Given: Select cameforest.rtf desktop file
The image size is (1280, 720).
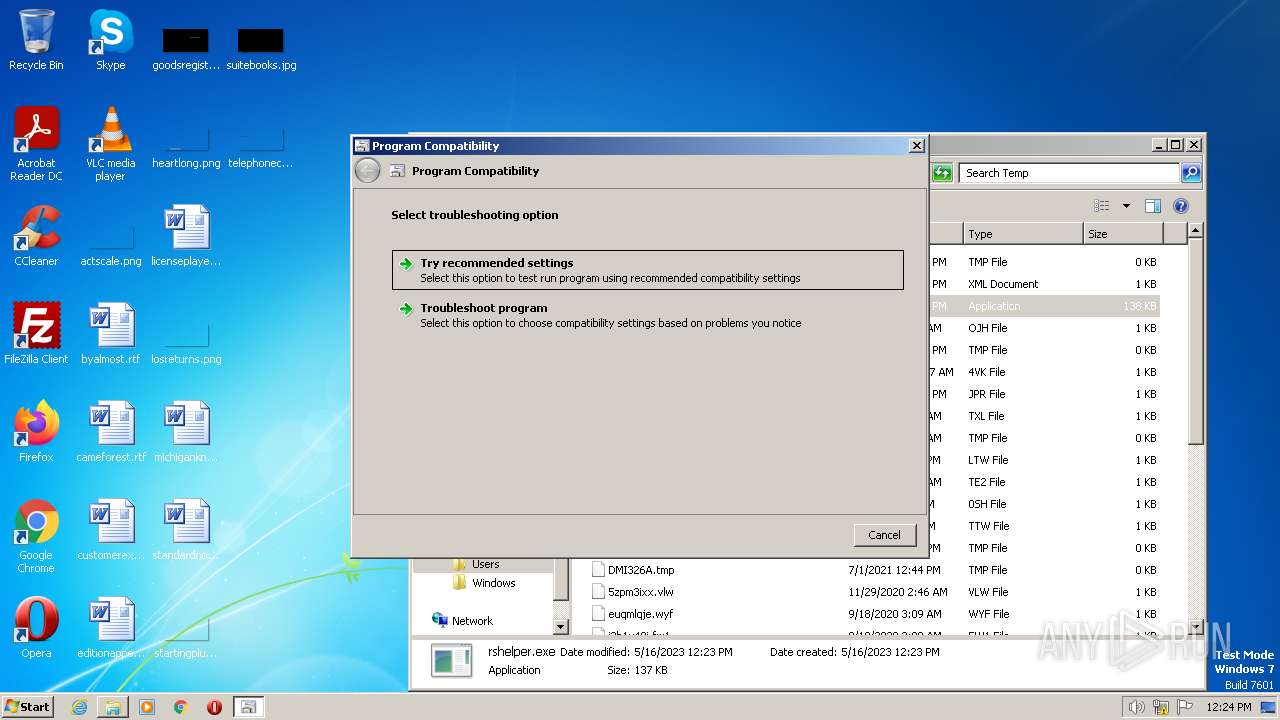Looking at the screenshot, I should (110, 432).
